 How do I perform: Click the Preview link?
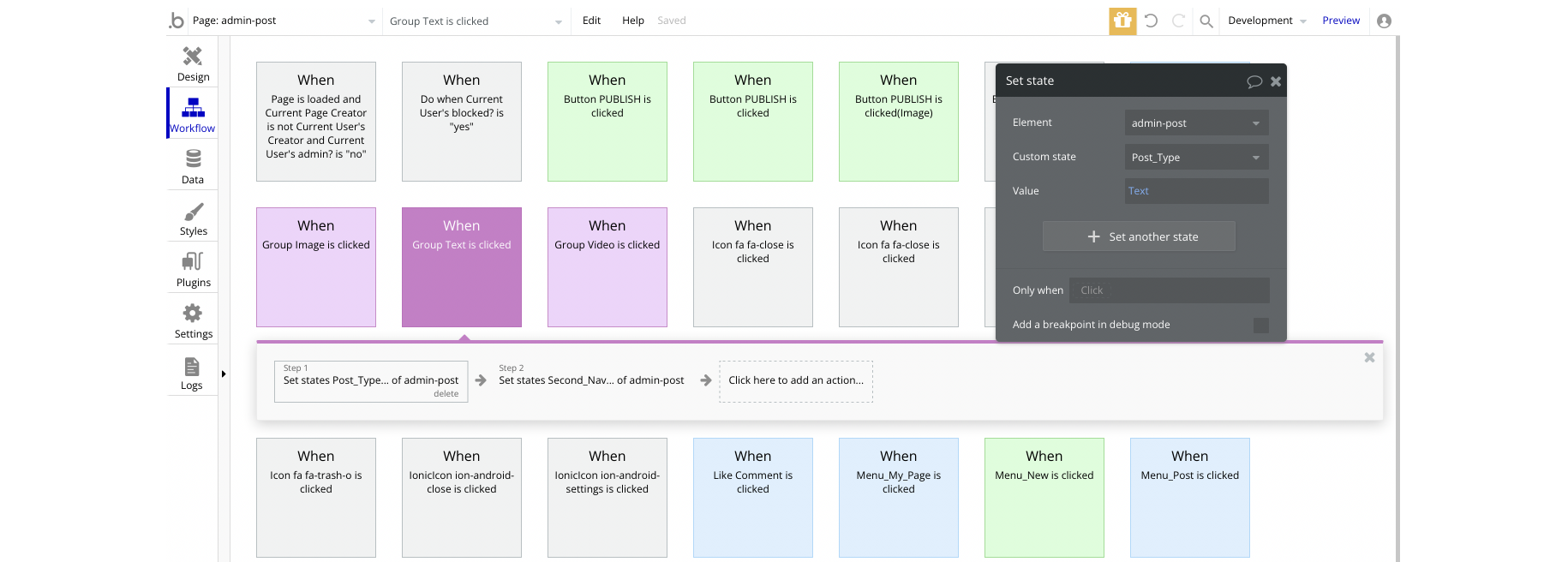tap(1340, 21)
